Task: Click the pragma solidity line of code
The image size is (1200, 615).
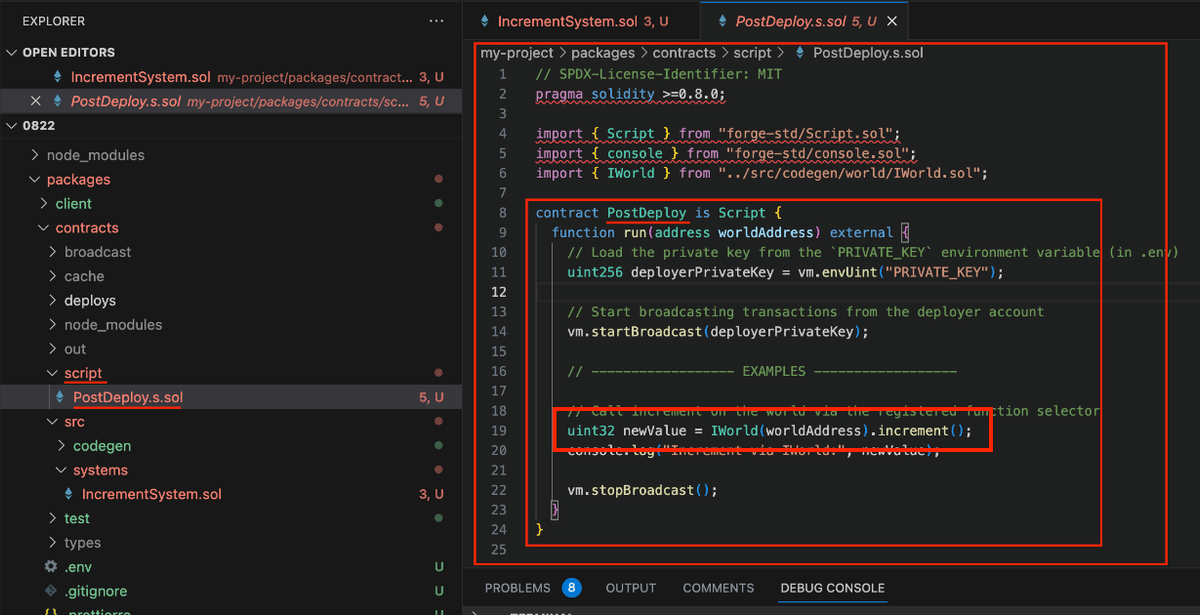Action: coord(630,94)
